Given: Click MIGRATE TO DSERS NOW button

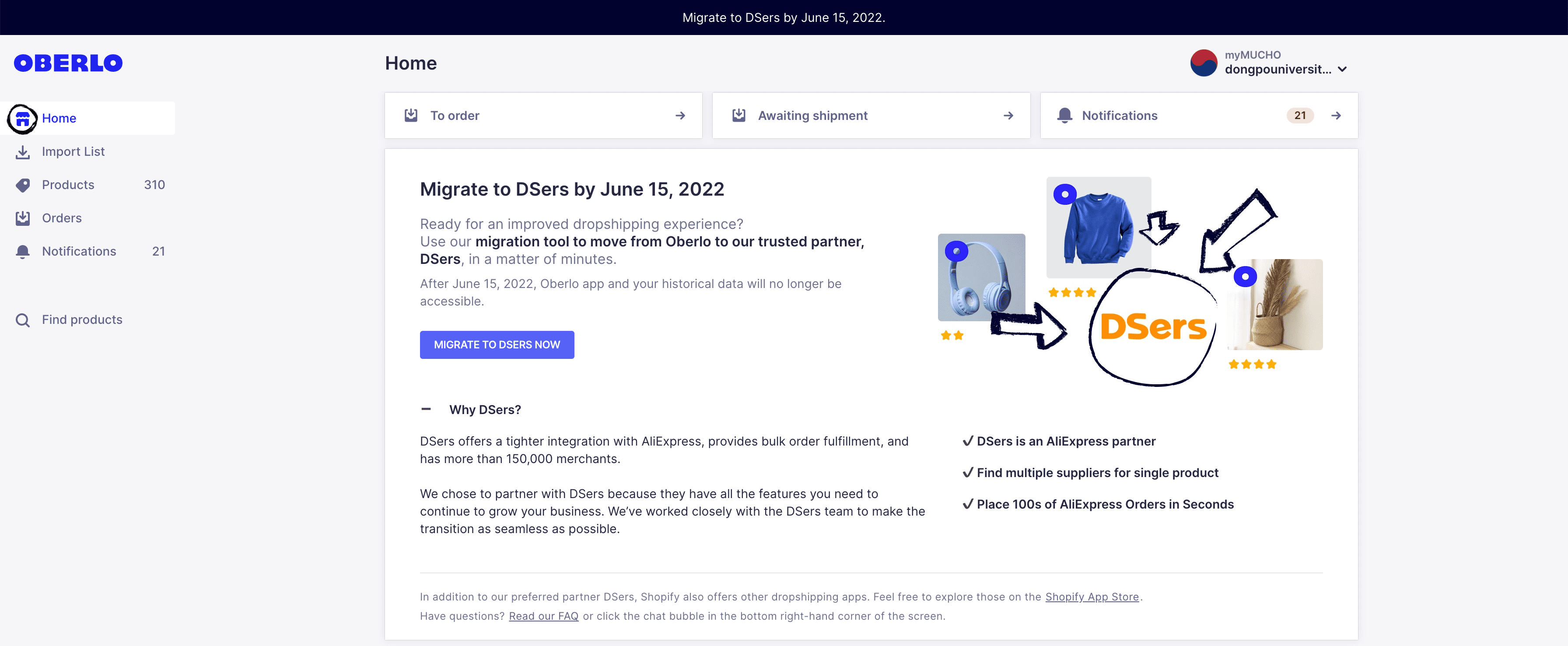Looking at the screenshot, I should 497,345.
